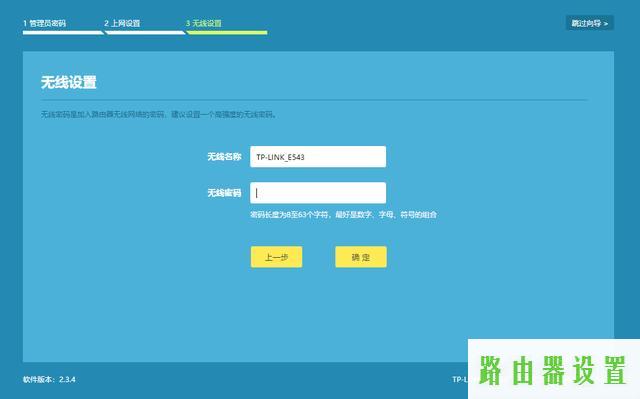Click the 上一步 previous step button
Image resolution: width=640 pixels, height=399 pixels.
[276, 257]
